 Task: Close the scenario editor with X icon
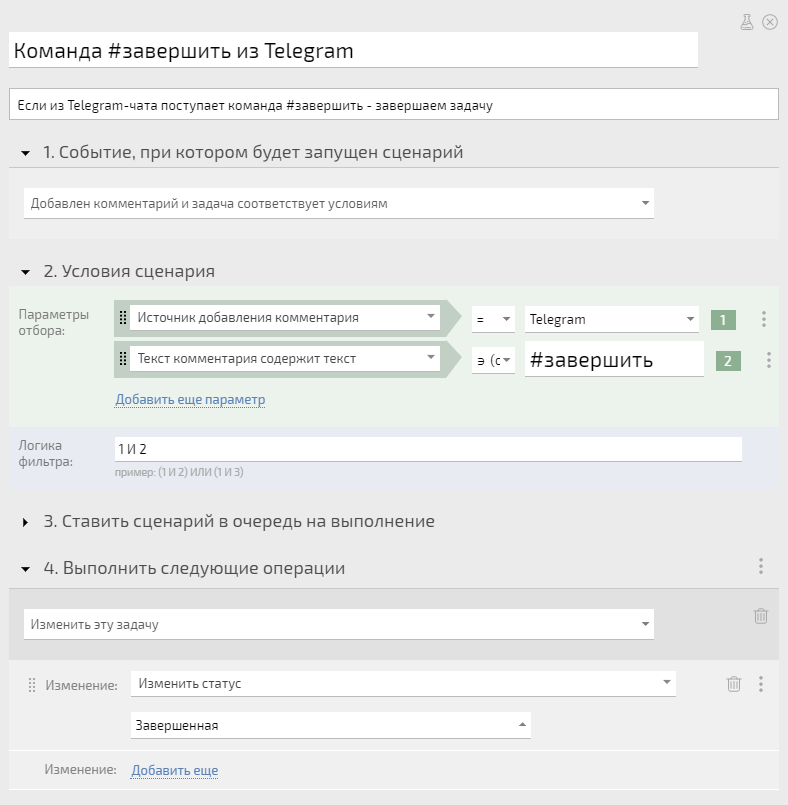click(x=770, y=22)
